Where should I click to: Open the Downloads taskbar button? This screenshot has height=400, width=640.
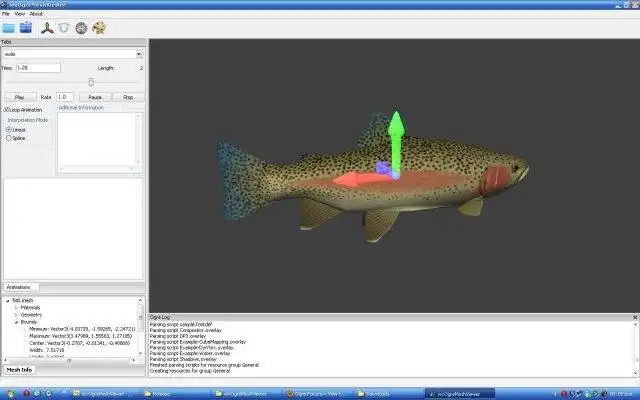pyautogui.click(x=388, y=394)
